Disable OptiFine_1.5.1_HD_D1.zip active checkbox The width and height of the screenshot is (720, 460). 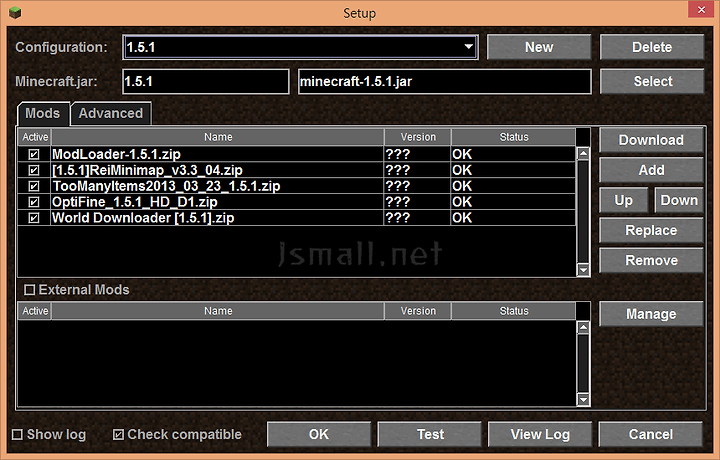34,202
